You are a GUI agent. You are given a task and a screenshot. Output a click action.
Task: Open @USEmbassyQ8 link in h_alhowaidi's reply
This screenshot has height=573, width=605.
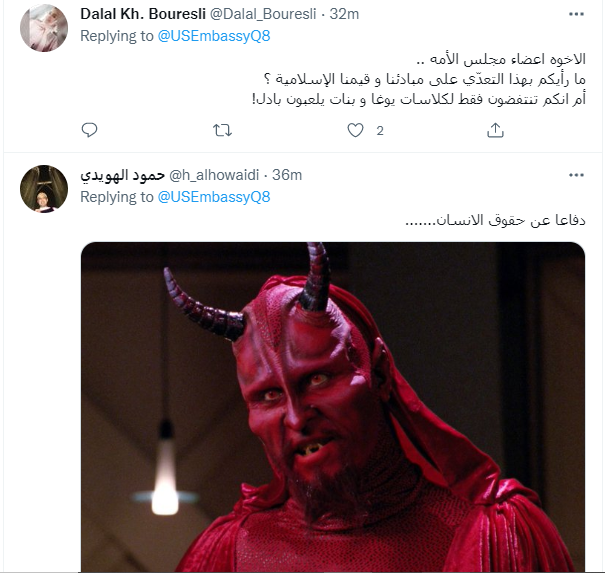(214, 197)
